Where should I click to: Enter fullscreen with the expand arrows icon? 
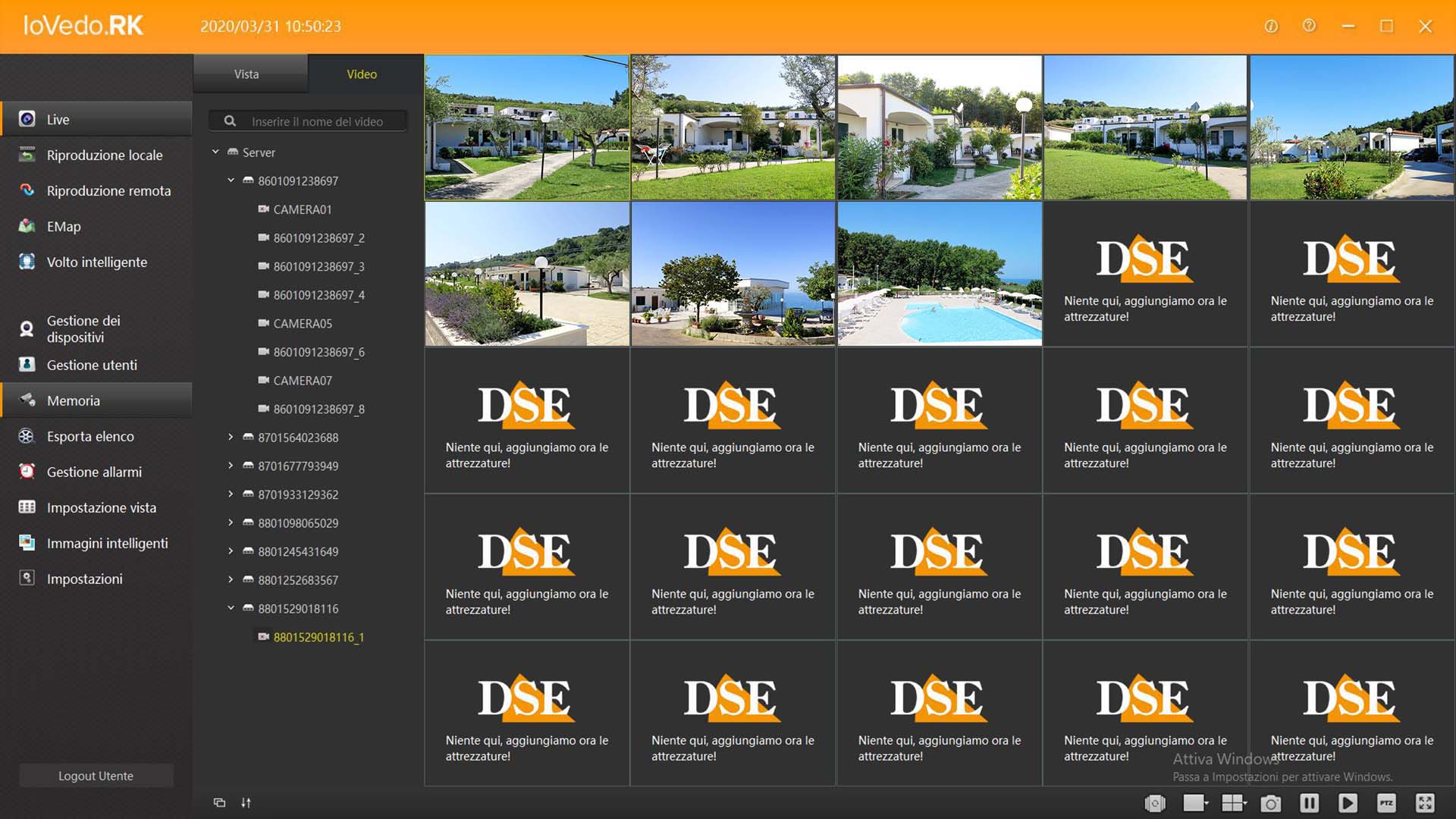point(1425,803)
